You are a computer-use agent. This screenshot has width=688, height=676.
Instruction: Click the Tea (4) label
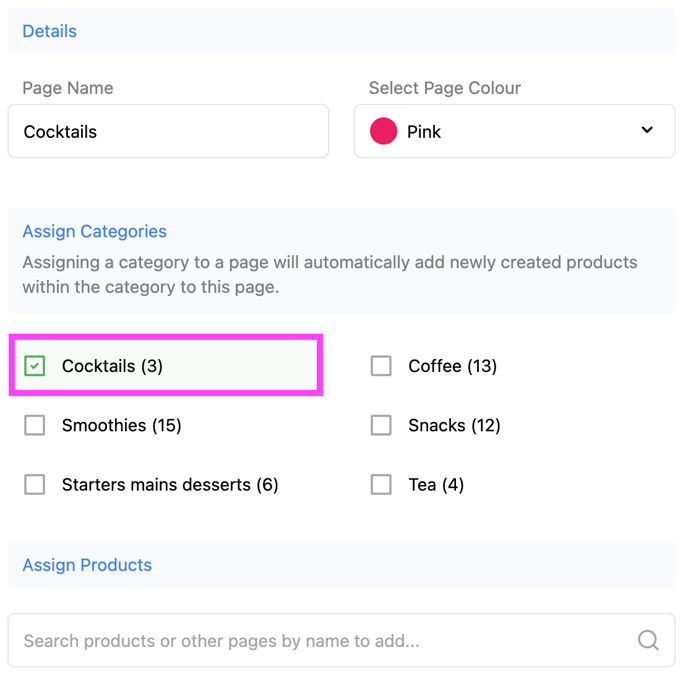[436, 485]
